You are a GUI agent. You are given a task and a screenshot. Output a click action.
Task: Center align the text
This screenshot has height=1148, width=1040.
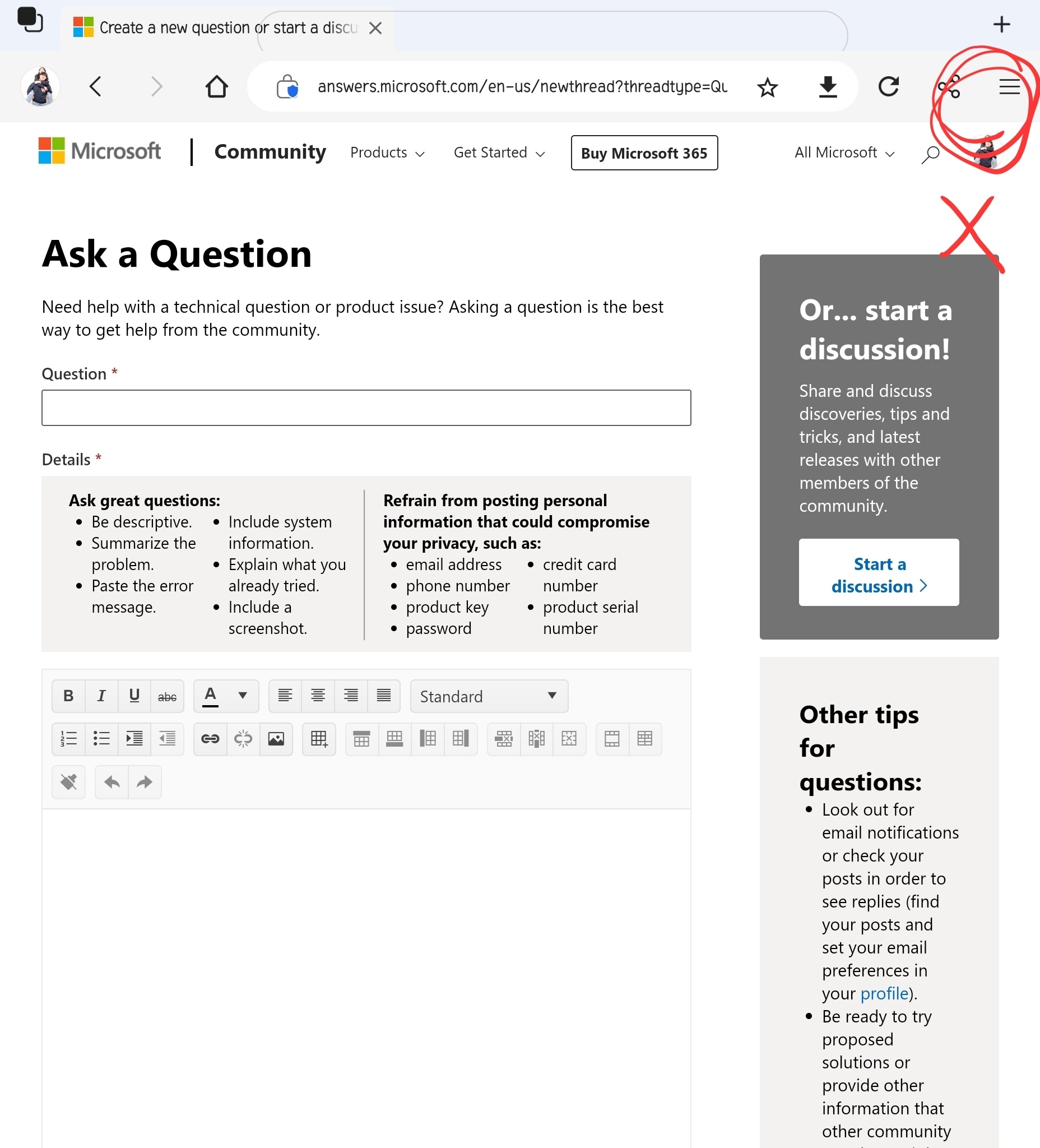[318, 696]
